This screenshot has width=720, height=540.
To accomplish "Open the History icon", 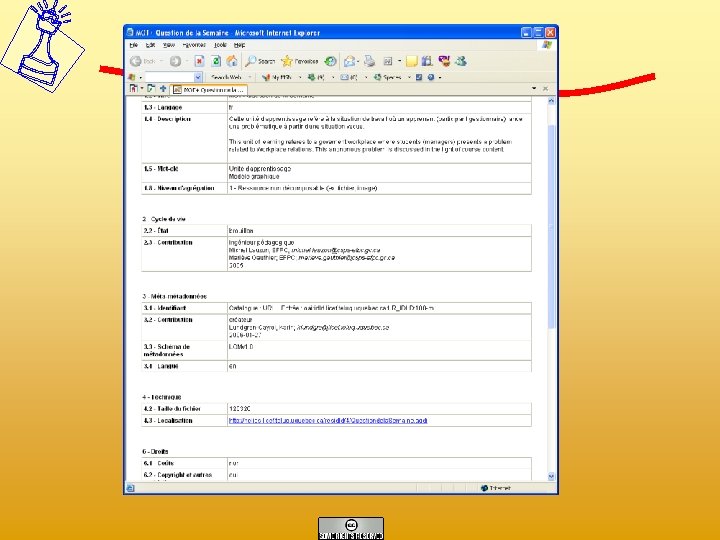I will pos(330,61).
